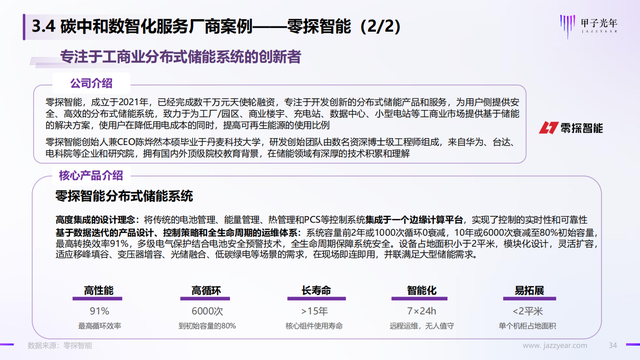
Task: Click paragraph starting 零探智能，成立于2021年
Action: point(282,113)
